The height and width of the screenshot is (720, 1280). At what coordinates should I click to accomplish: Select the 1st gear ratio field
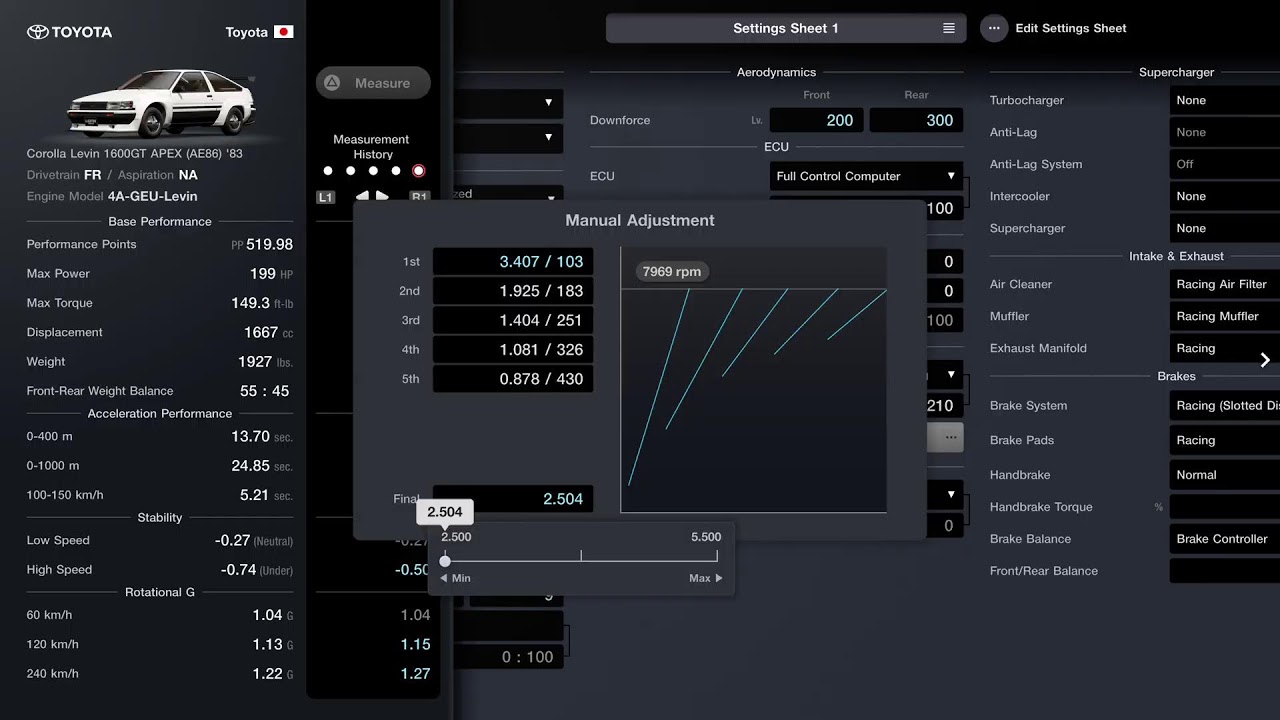pyautogui.click(x=513, y=262)
